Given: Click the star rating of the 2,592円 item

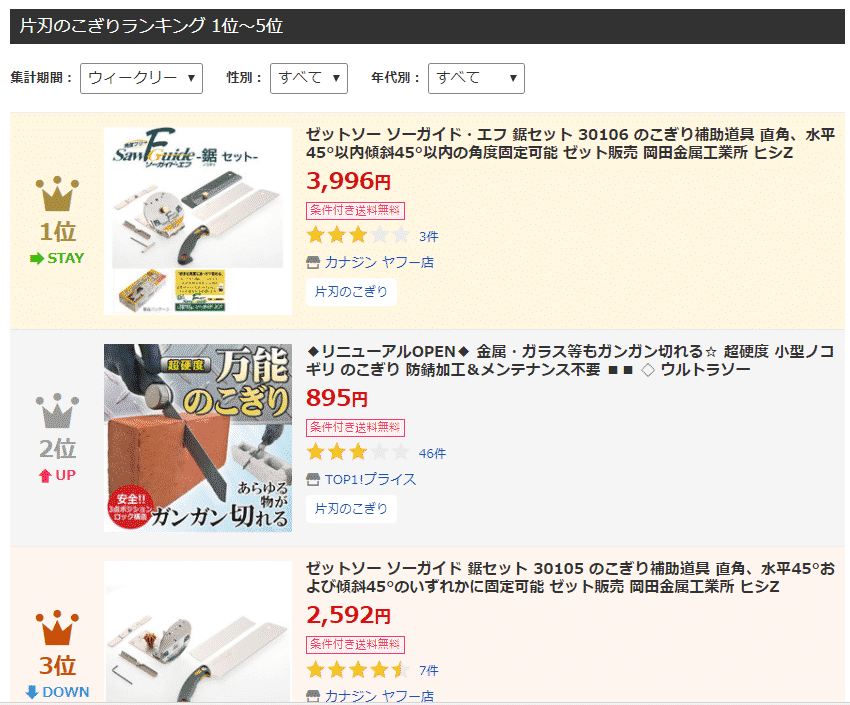Looking at the screenshot, I should (x=357, y=670).
